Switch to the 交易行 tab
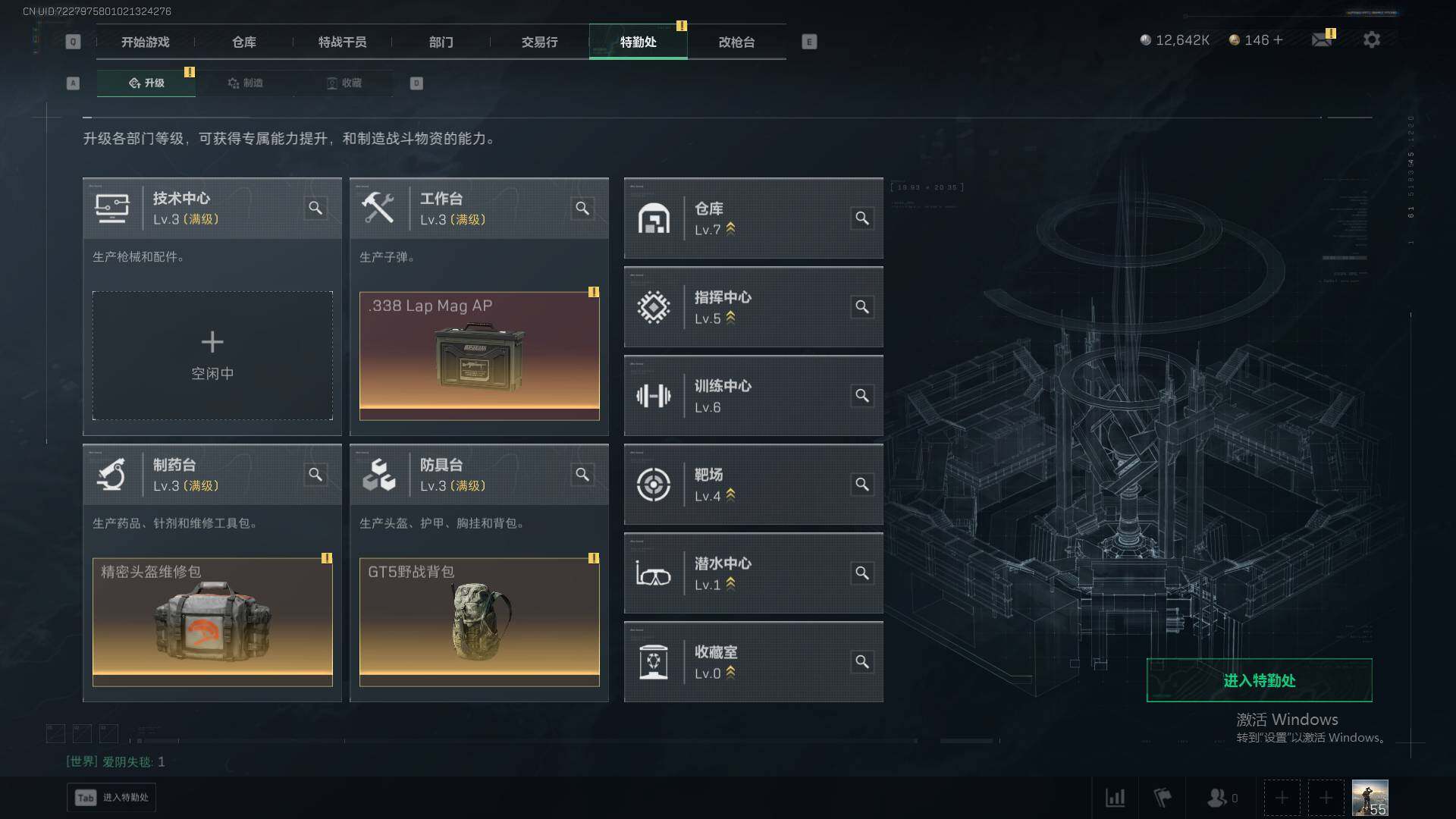1456x819 pixels. pyautogui.click(x=539, y=42)
